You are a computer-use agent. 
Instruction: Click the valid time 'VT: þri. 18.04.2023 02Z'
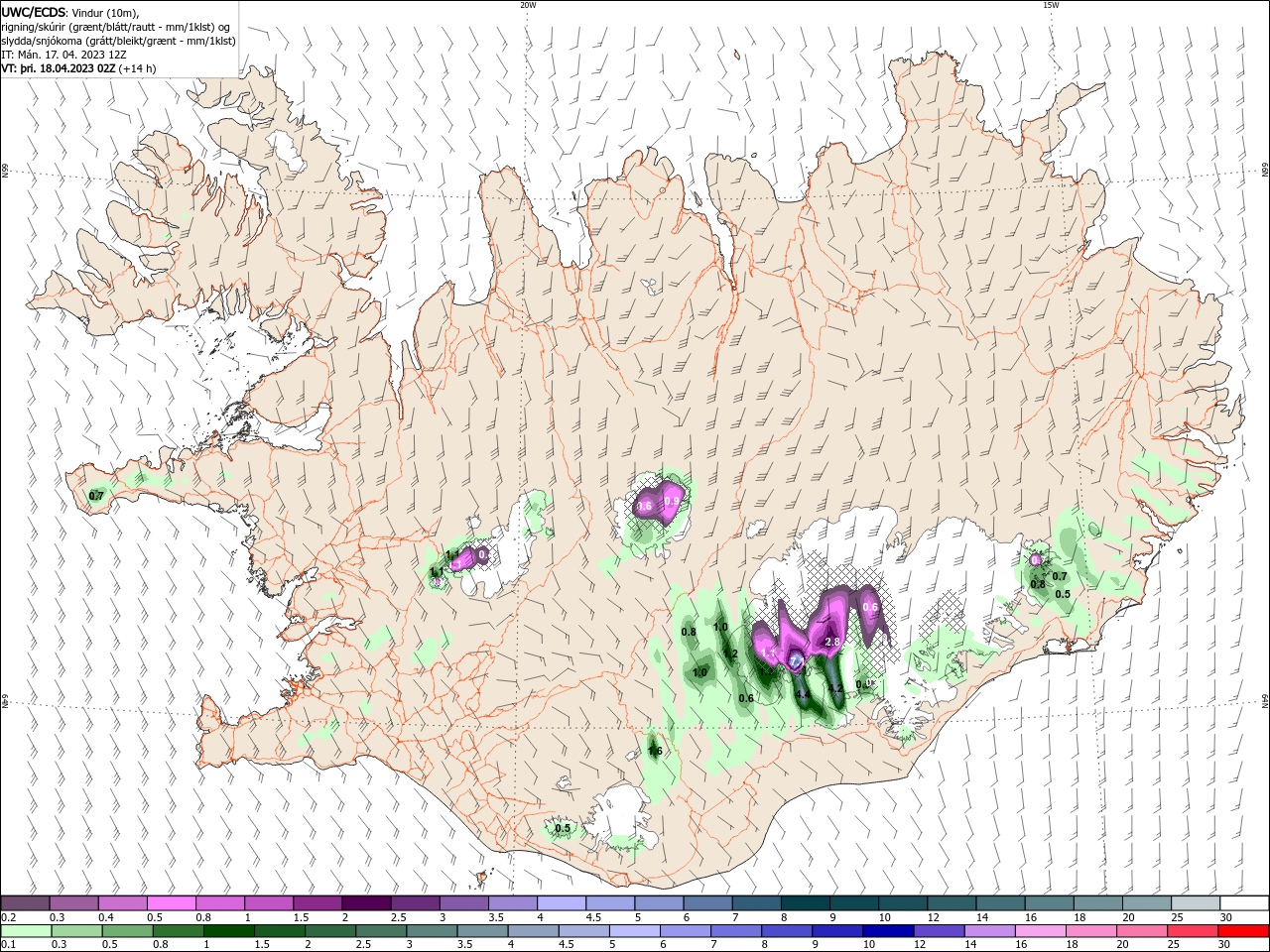59,68
